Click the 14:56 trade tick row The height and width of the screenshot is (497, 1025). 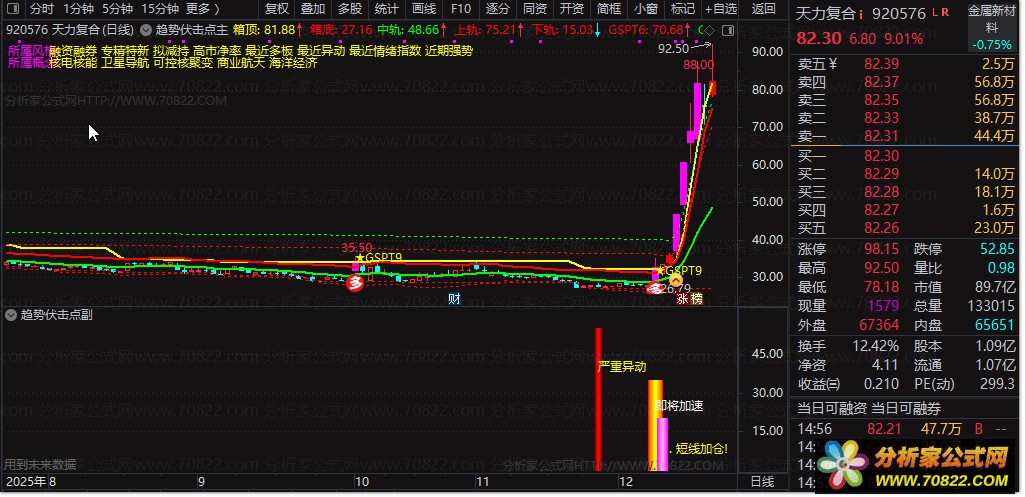(905, 429)
